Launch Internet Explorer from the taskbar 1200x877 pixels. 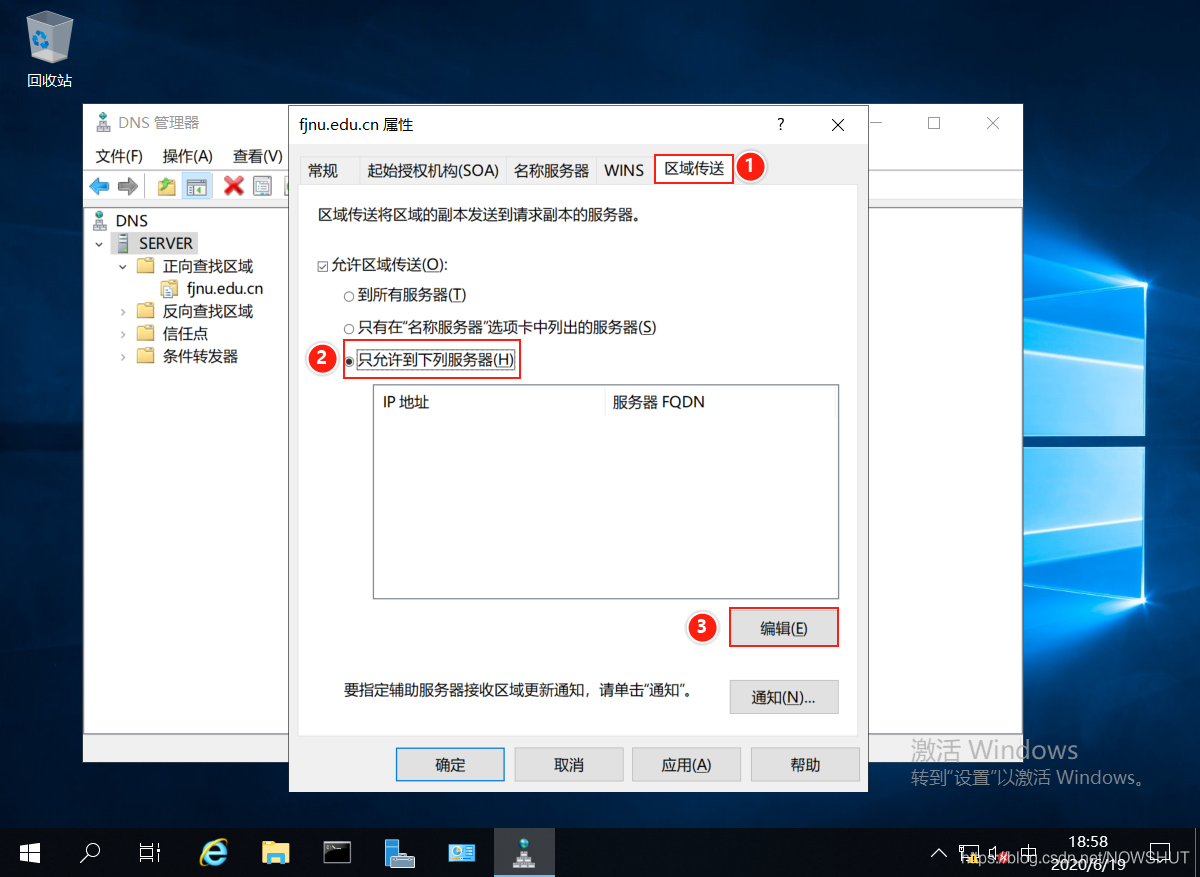[x=213, y=852]
